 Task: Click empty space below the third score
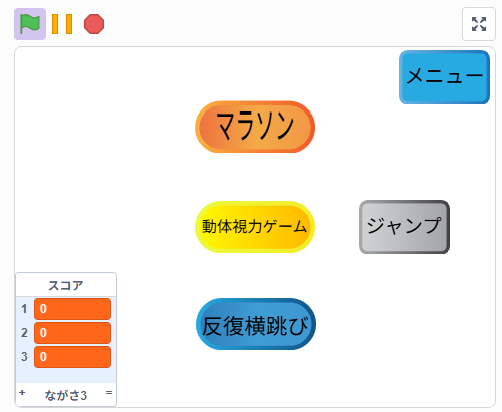[x=66, y=376]
